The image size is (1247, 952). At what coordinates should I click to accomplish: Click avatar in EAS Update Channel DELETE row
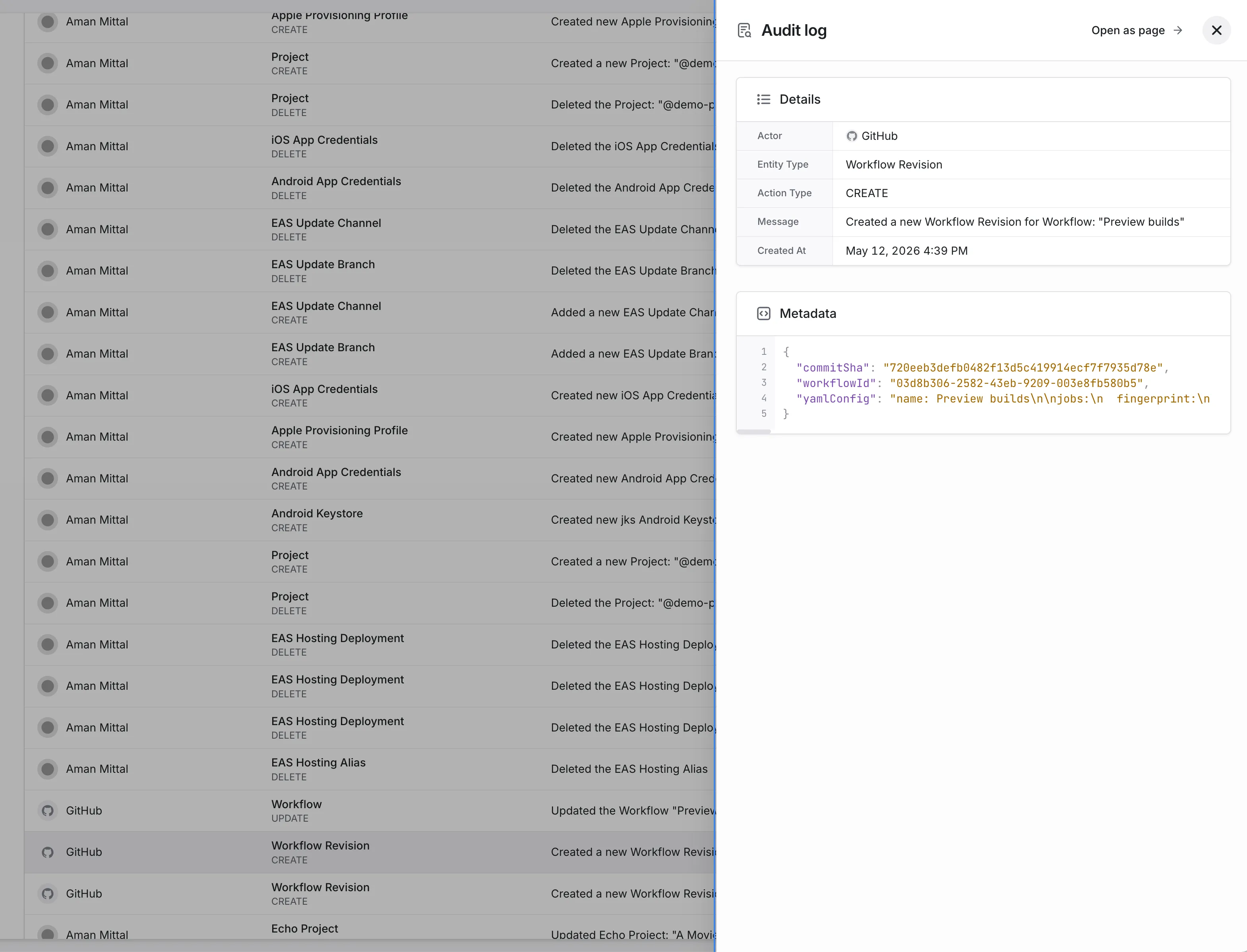[x=48, y=229]
